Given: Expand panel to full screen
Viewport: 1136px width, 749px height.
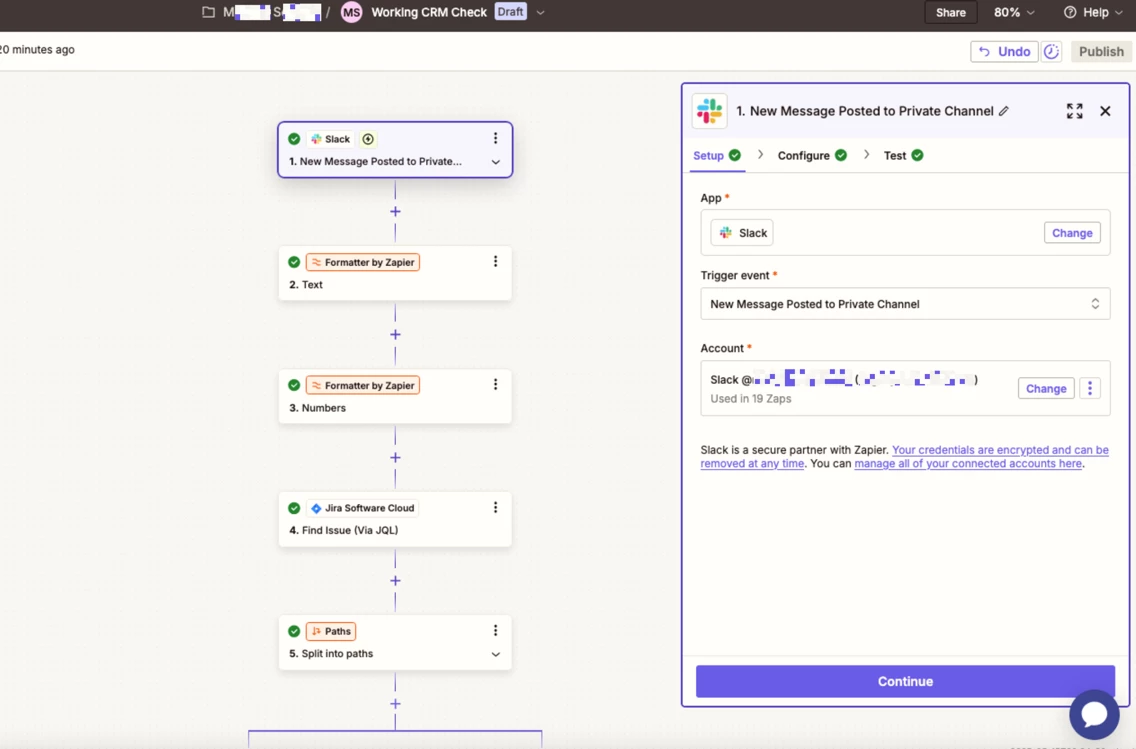Looking at the screenshot, I should pyautogui.click(x=1074, y=111).
